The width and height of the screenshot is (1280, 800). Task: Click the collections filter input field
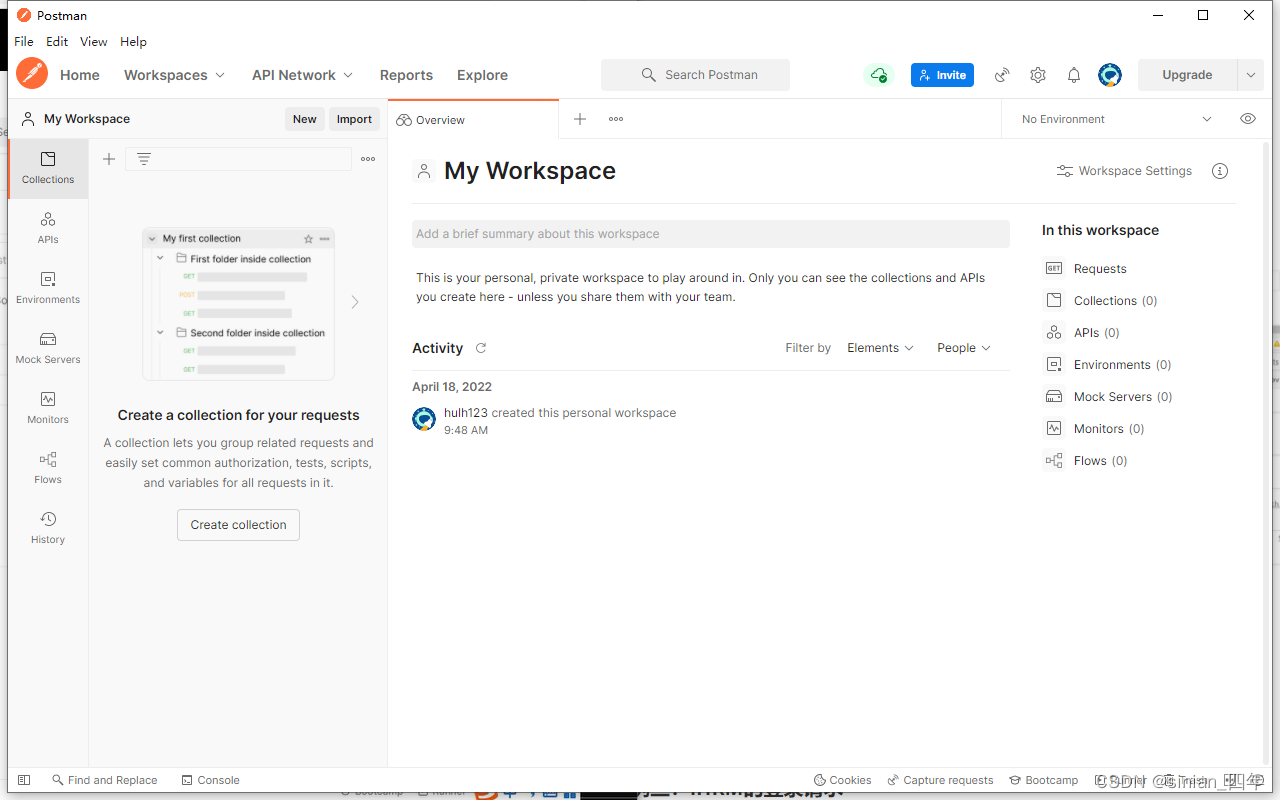(238, 159)
